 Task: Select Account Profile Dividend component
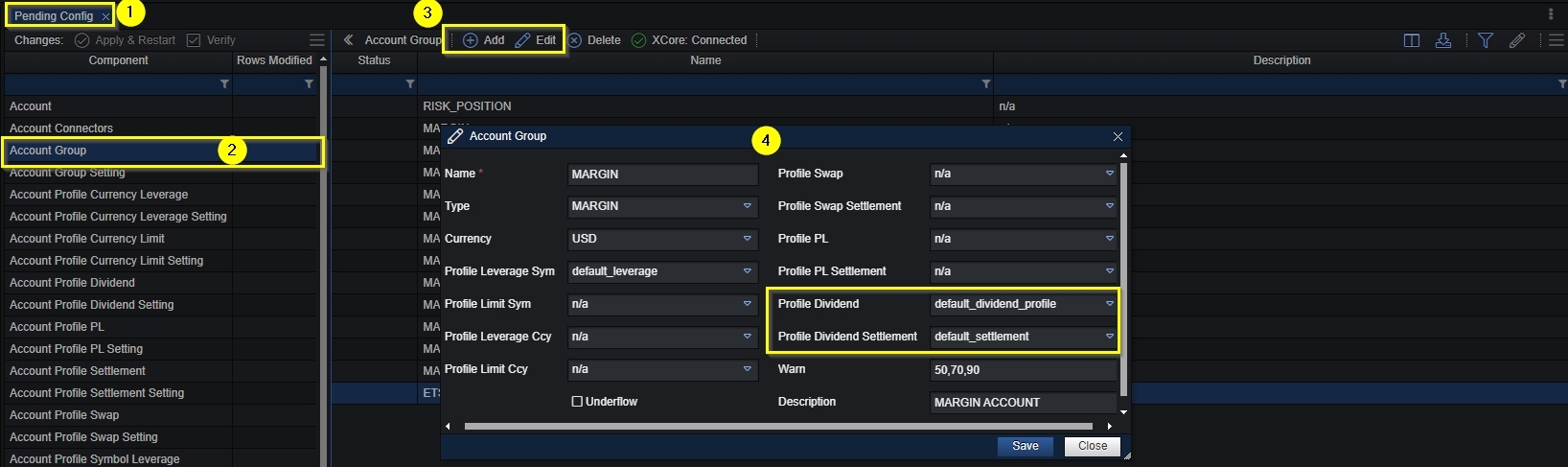(160, 283)
